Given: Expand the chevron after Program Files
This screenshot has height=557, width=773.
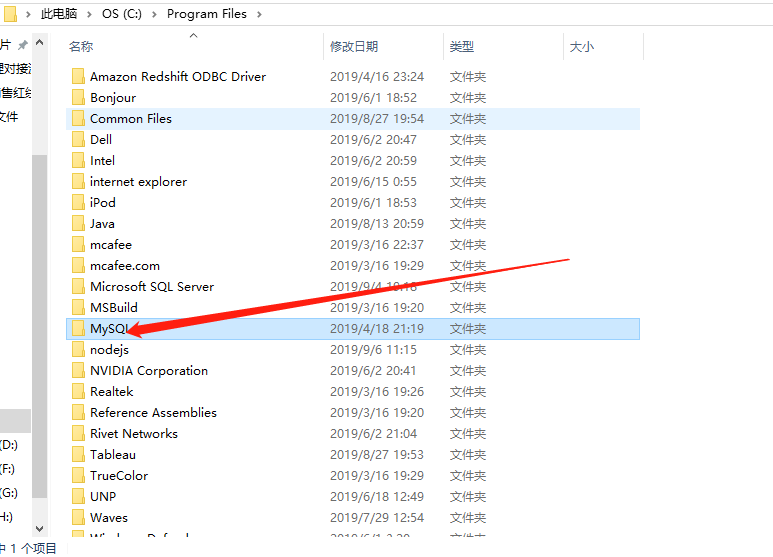Looking at the screenshot, I should [259, 14].
